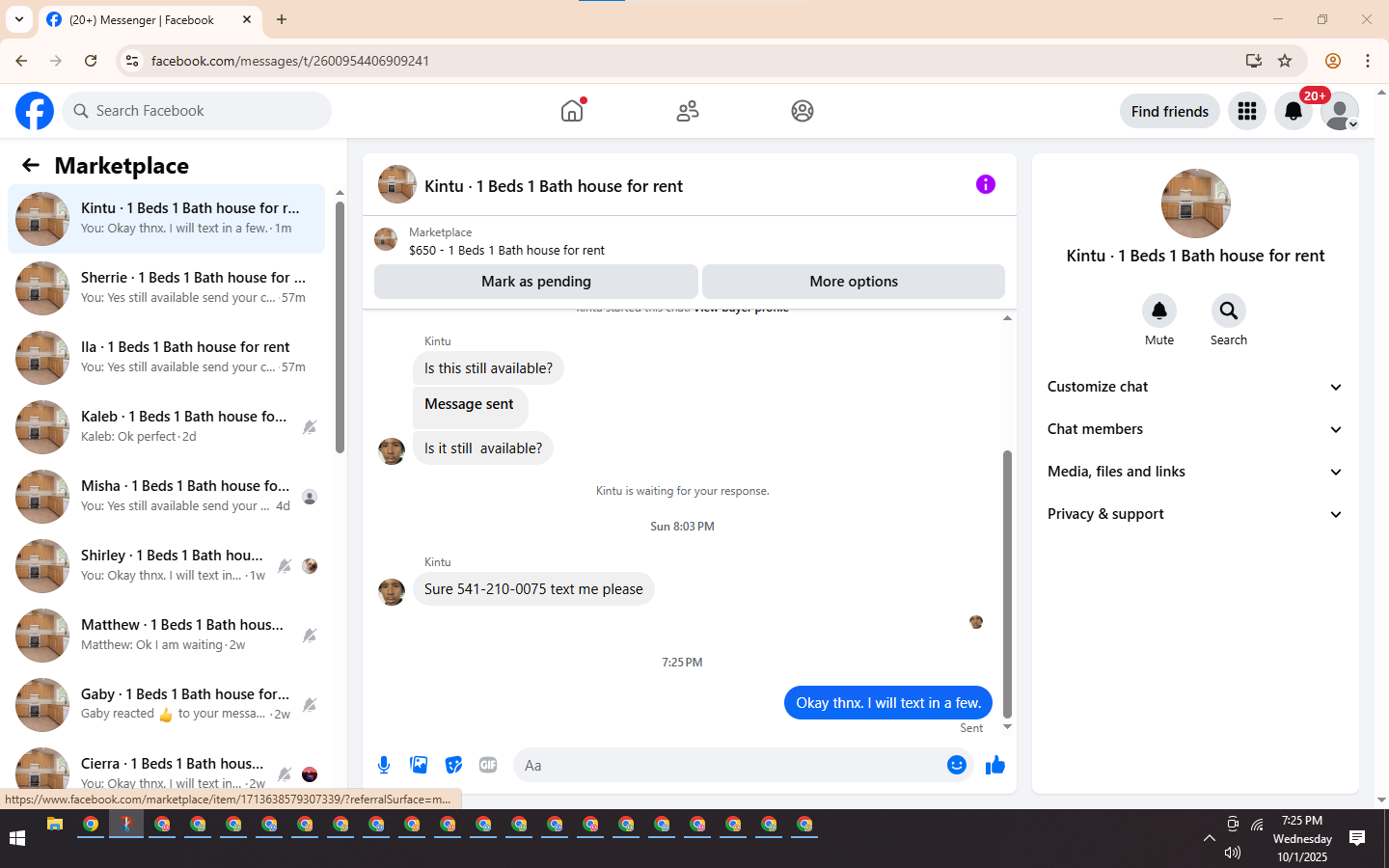
Task: Click the chat messages scrollbar thumb
Action: (1008, 584)
